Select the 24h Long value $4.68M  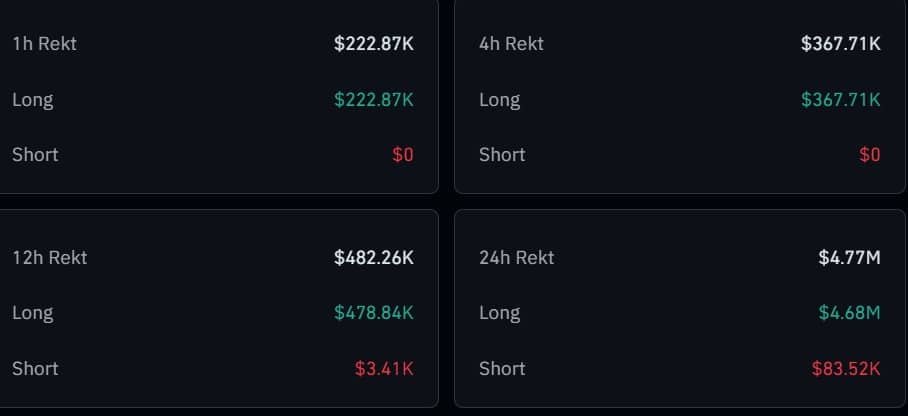click(x=850, y=313)
